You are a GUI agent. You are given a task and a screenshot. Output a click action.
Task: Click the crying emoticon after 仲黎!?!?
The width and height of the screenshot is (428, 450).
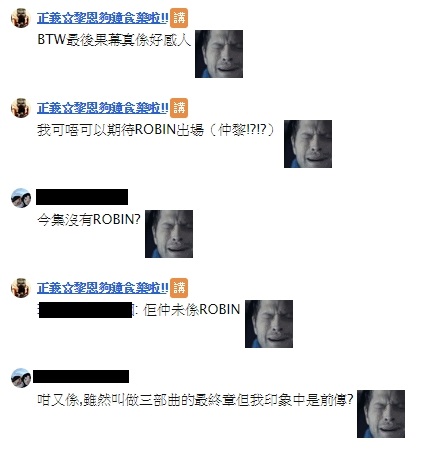[x=308, y=144]
